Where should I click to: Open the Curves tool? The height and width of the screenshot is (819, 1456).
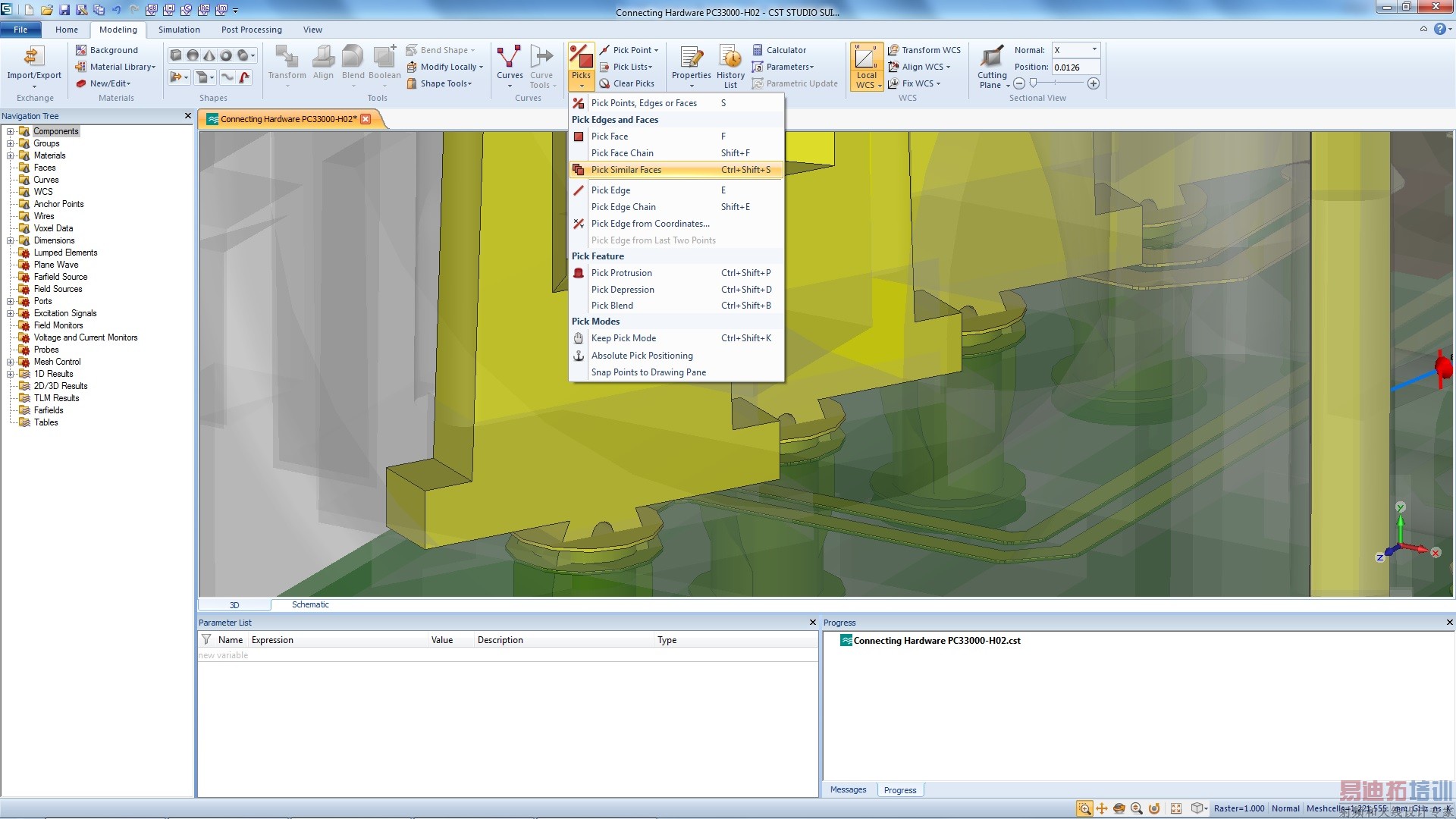point(509,58)
